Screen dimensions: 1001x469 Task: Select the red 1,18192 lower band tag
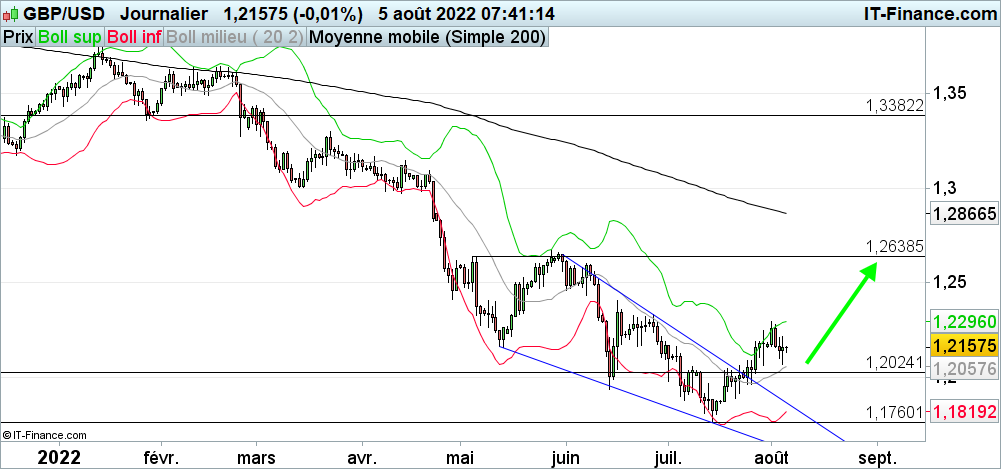click(962, 411)
